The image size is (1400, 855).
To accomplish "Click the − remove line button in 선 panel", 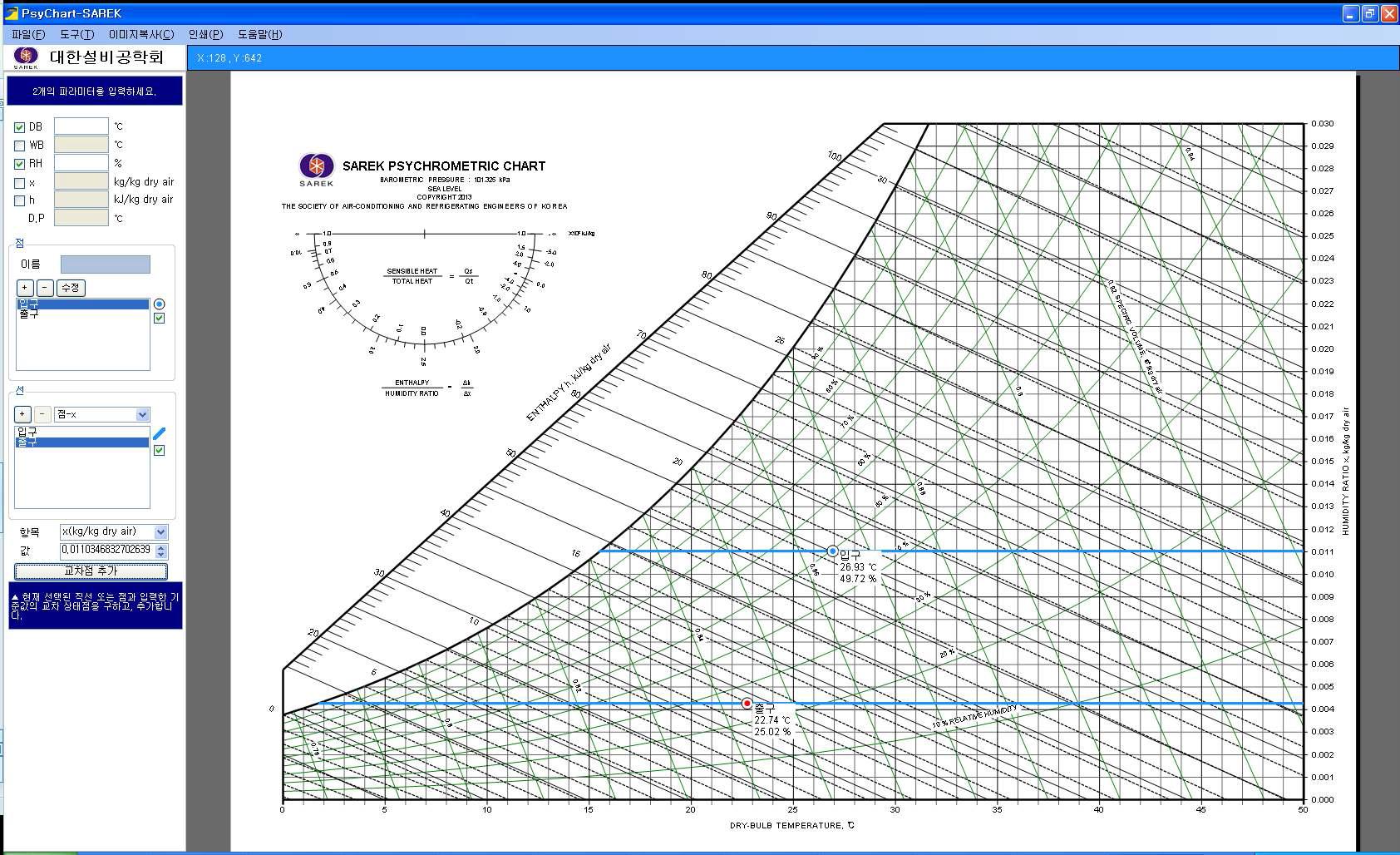I will (42, 414).
